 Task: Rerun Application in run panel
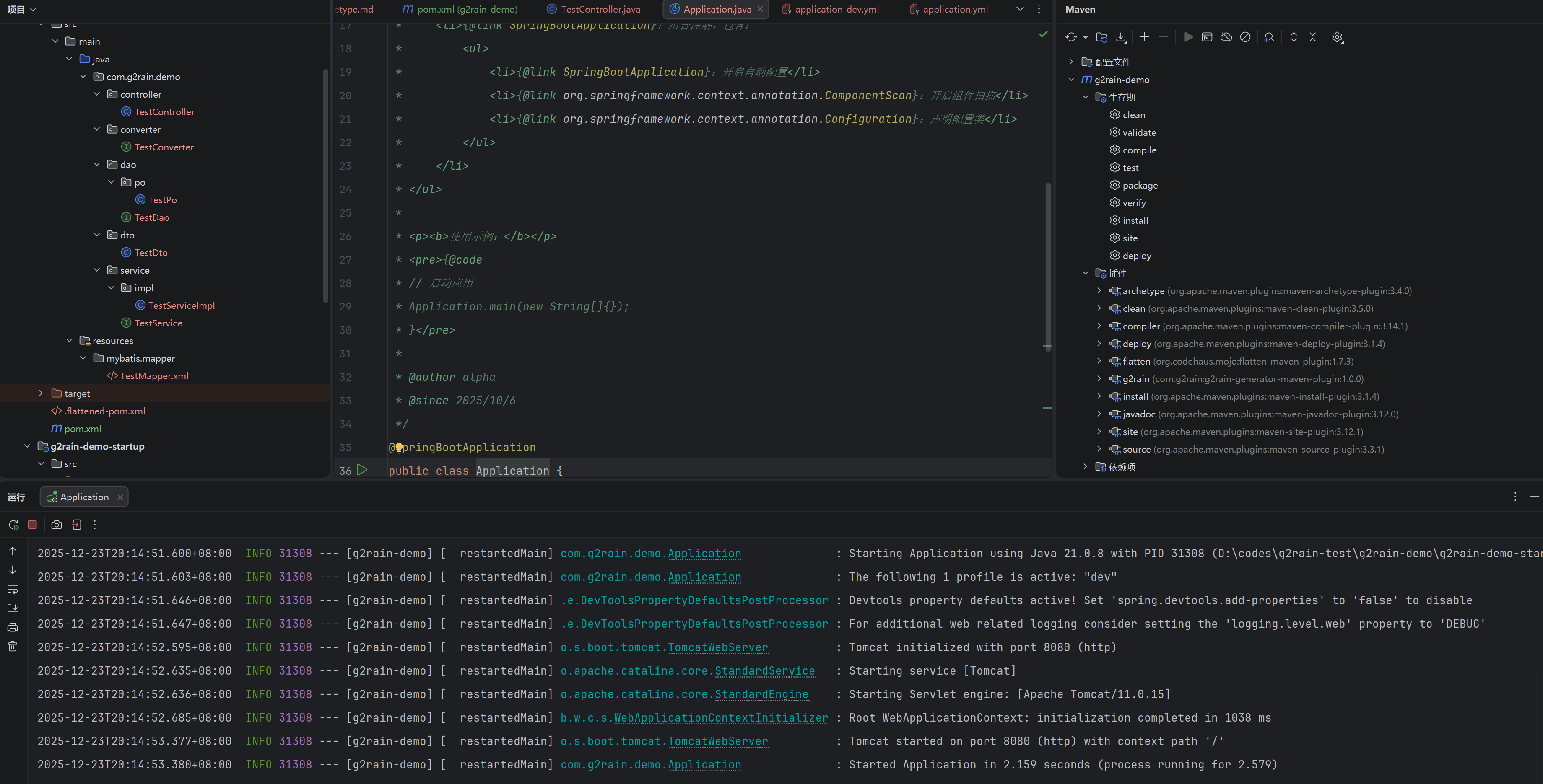(13, 525)
